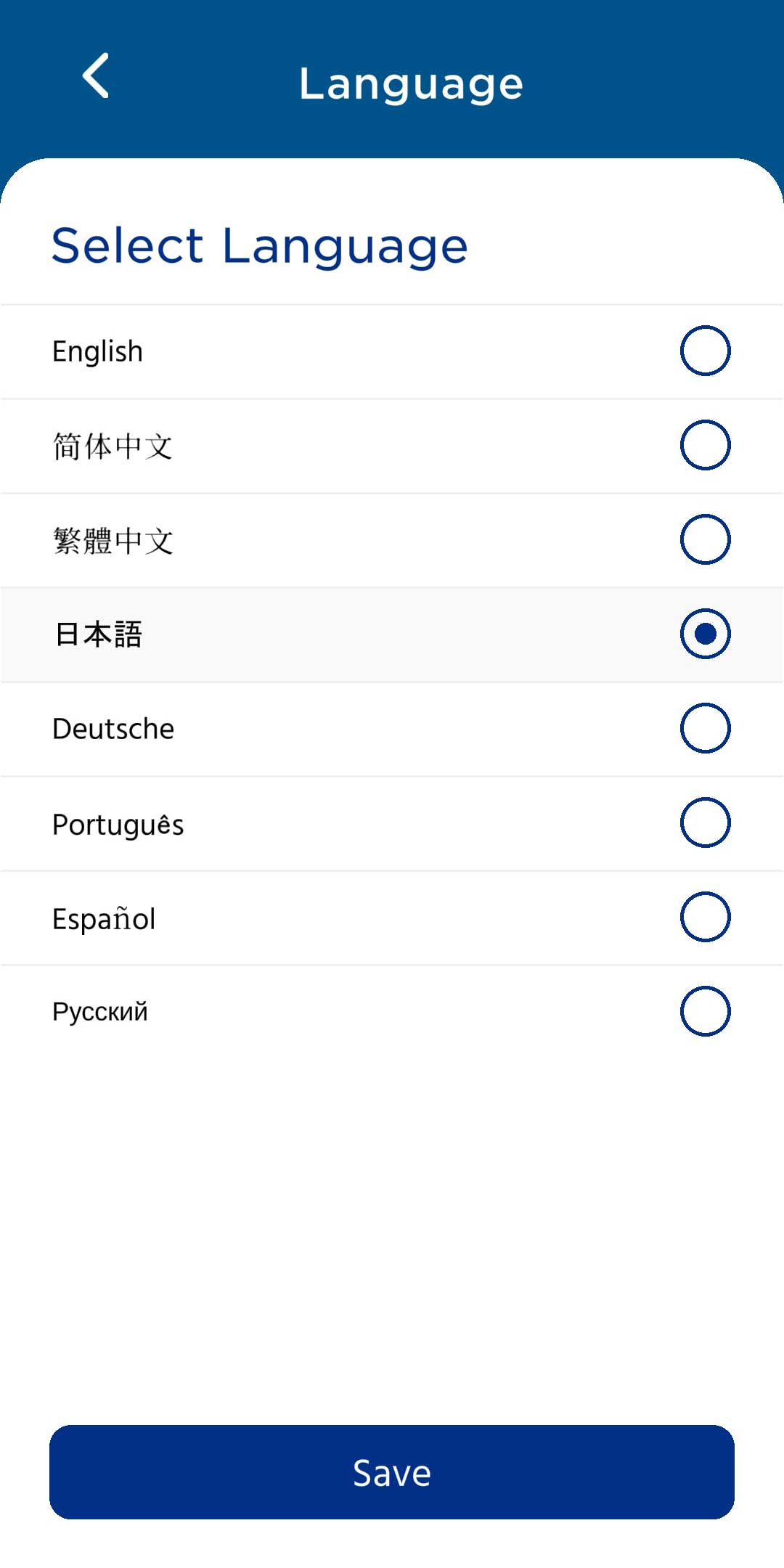
Task: Select the English radio button
Action: point(705,351)
